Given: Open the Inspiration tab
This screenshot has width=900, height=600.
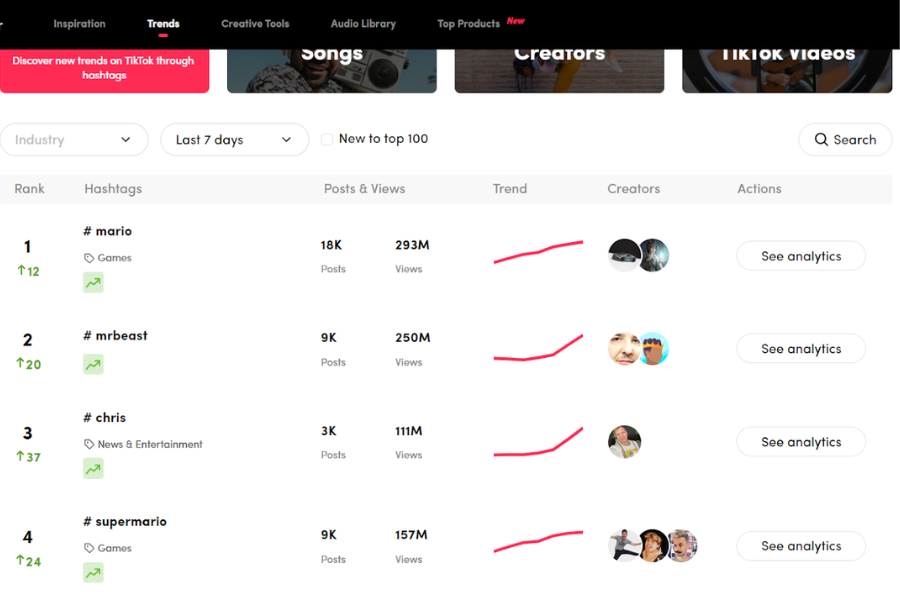Looking at the screenshot, I should coord(79,24).
